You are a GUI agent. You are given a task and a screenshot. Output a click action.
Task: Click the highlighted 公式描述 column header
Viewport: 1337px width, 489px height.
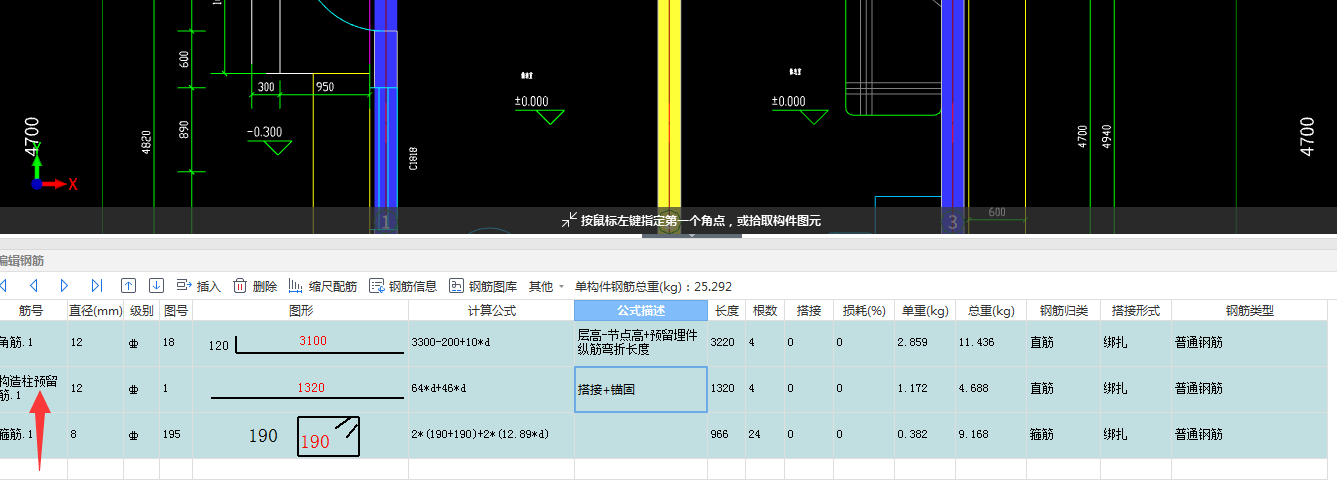click(641, 311)
